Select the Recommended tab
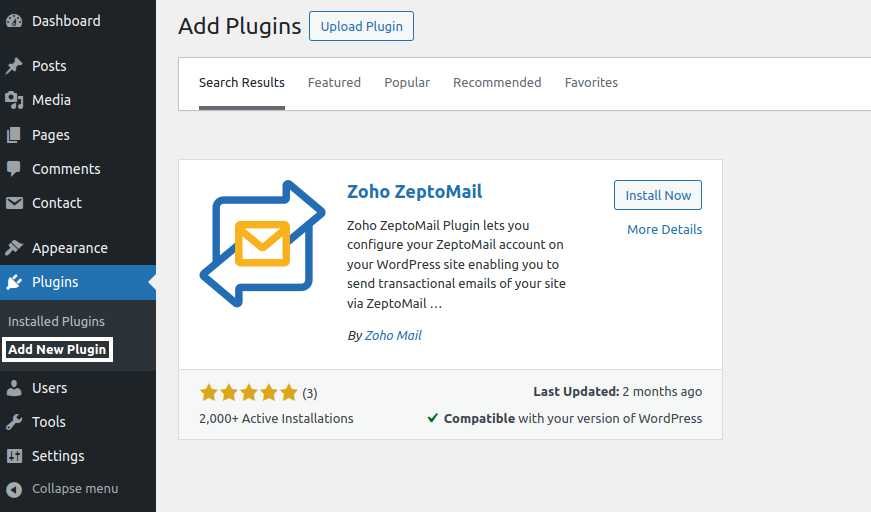 coord(497,83)
